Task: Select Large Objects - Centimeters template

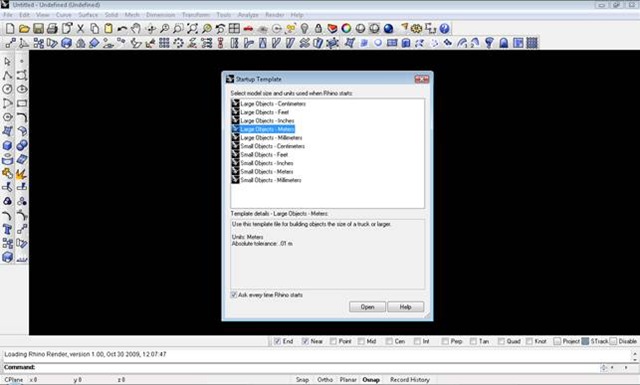Action: point(273,104)
